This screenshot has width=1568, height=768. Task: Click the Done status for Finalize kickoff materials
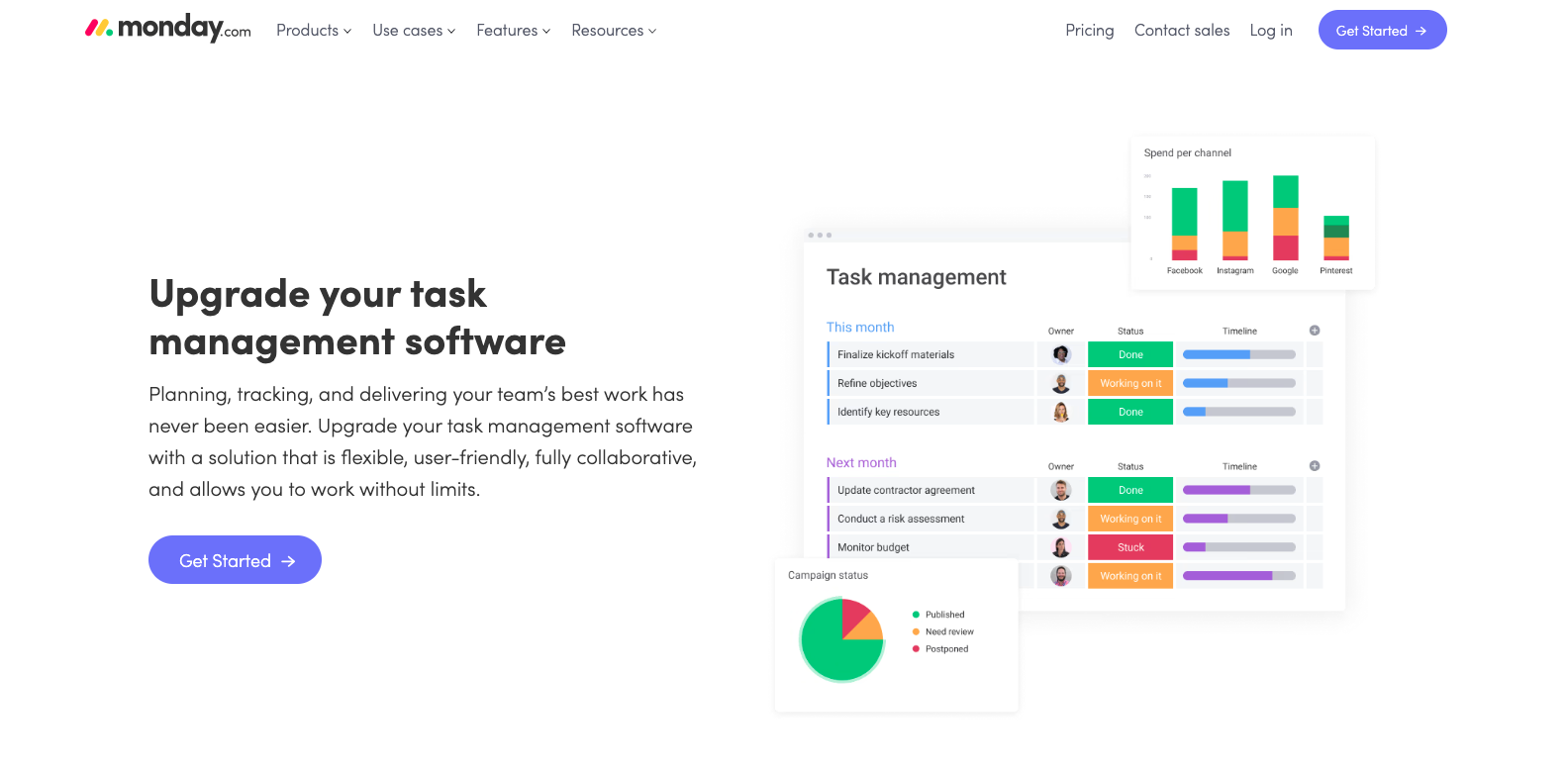click(1130, 354)
